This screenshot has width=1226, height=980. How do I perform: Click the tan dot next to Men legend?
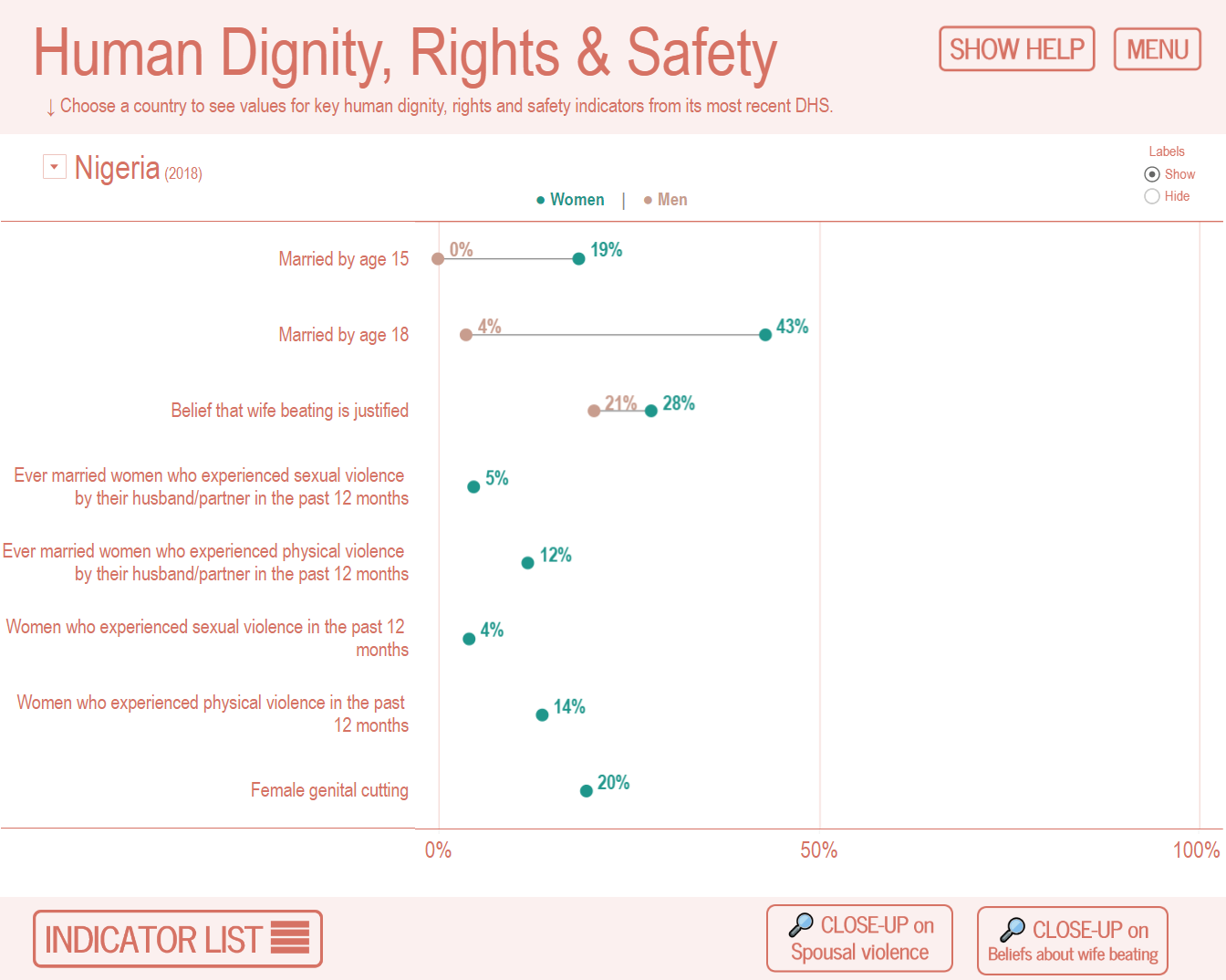click(648, 199)
